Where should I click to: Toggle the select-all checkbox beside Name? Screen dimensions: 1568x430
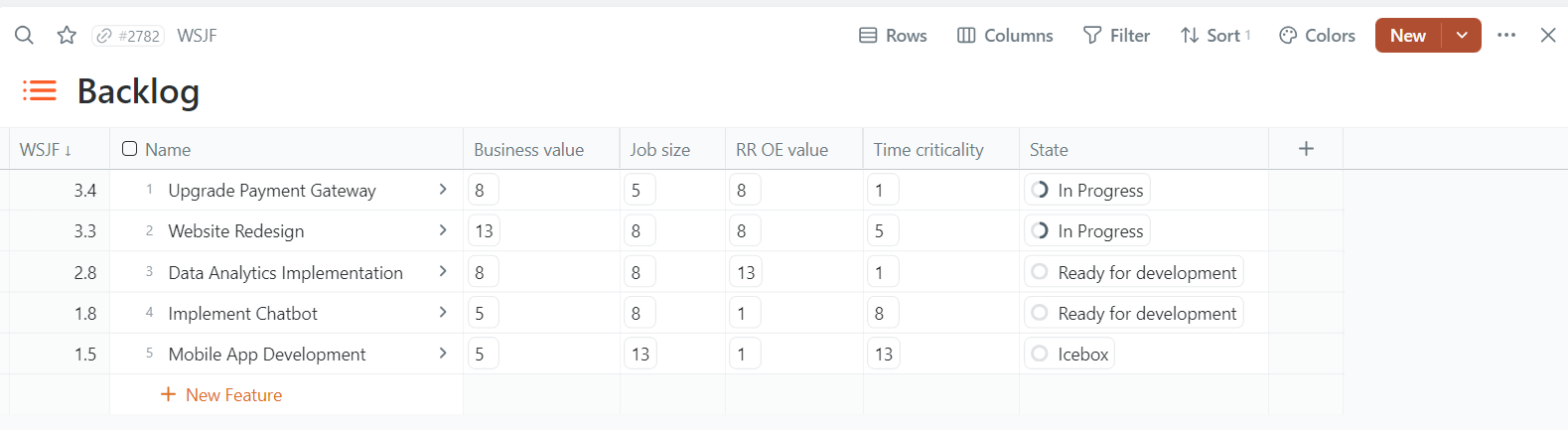click(x=130, y=149)
